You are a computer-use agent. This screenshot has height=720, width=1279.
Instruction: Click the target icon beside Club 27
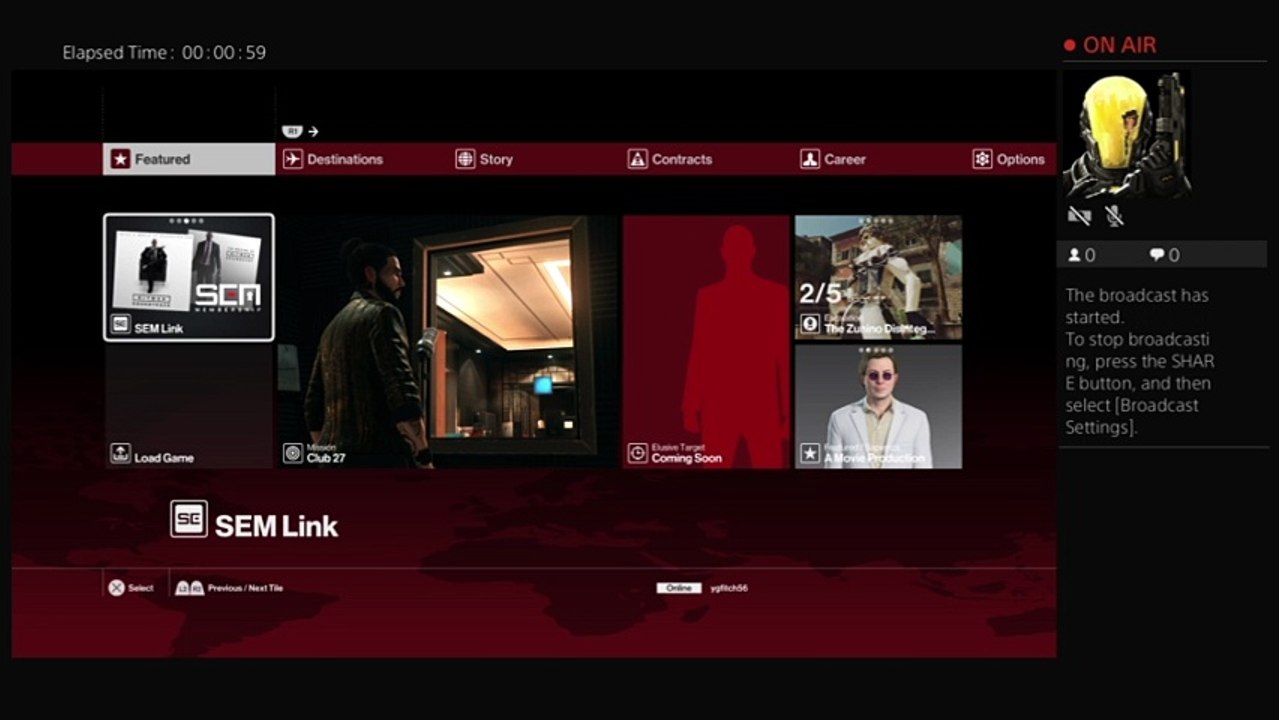pyautogui.click(x=293, y=453)
